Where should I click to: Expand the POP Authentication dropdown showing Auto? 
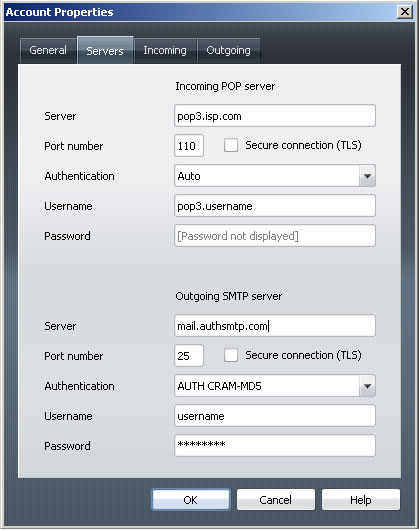367,176
